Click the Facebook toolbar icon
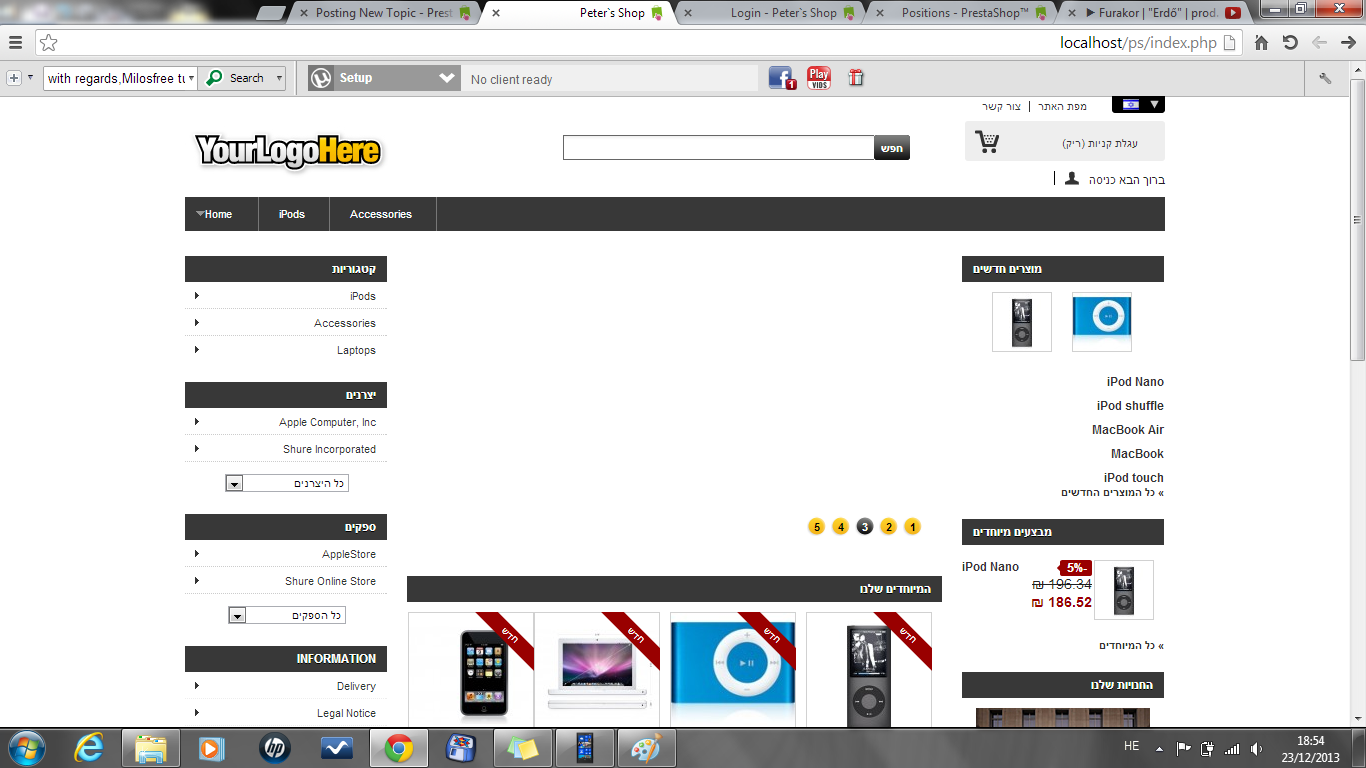The width and height of the screenshot is (1366, 768). [782, 78]
